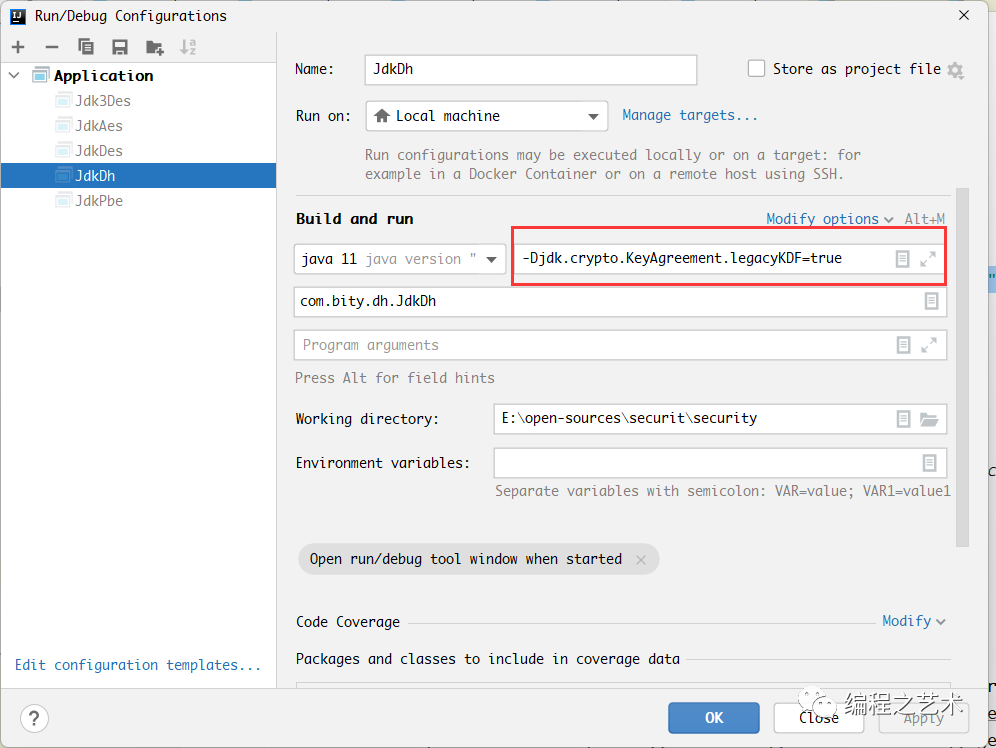Open the help question mark button
The image size is (996, 748).
coord(34,718)
